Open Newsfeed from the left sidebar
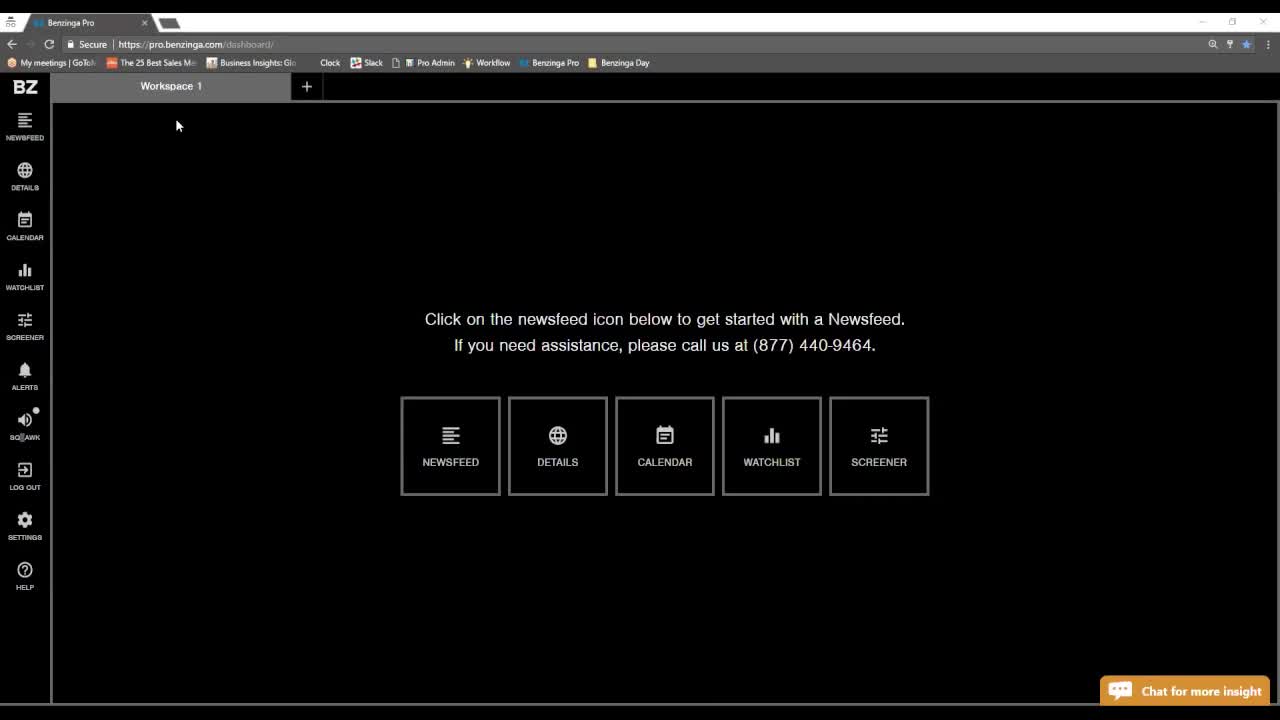The height and width of the screenshot is (720, 1280). pyautogui.click(x=25, y=127)
